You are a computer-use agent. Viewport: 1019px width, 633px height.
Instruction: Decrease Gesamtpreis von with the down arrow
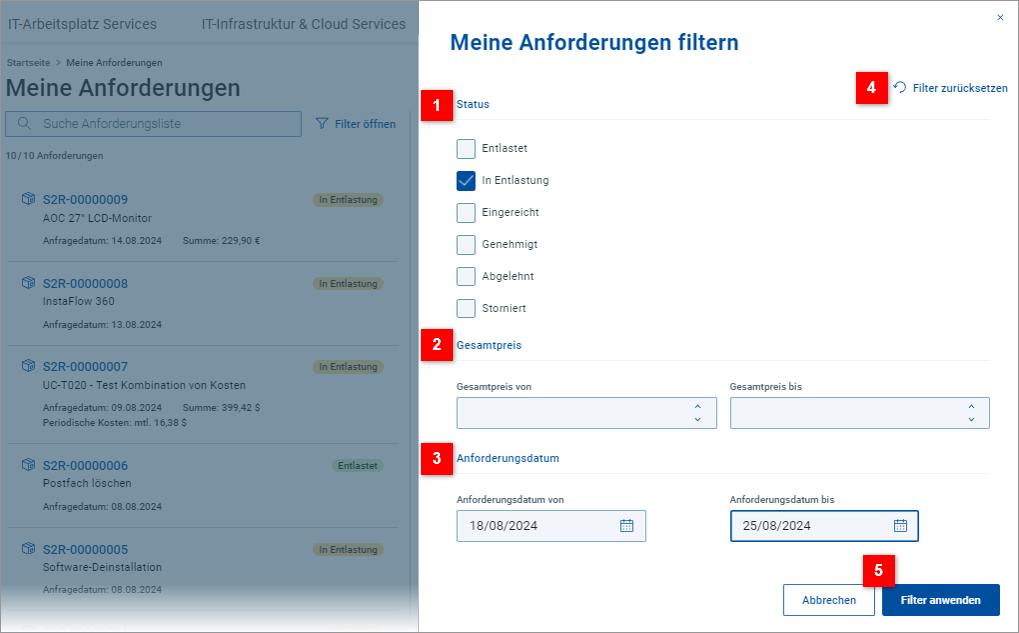(x=697, y=420)
